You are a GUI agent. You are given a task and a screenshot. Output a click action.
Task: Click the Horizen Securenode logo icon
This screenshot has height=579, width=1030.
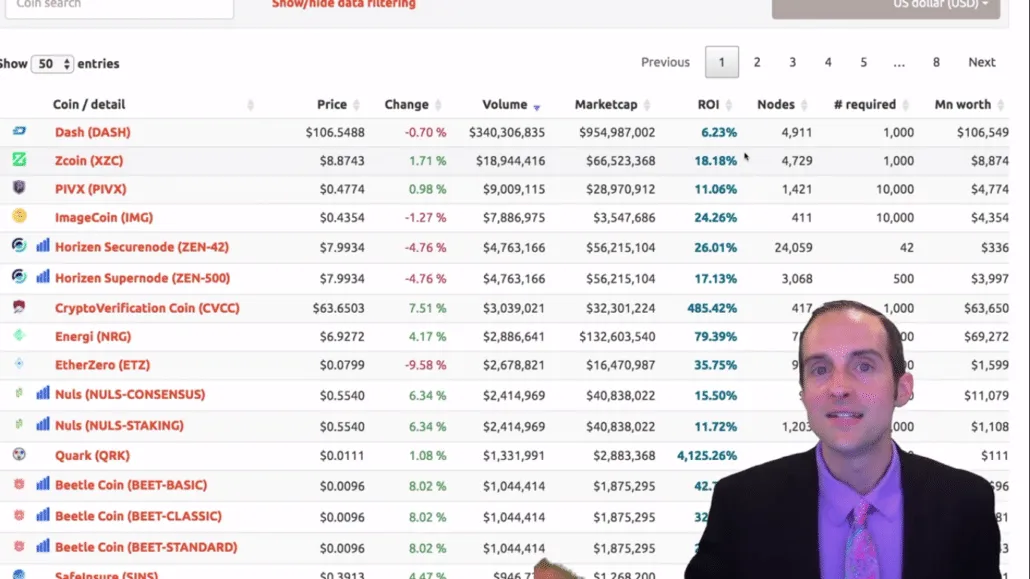point(19,245)
